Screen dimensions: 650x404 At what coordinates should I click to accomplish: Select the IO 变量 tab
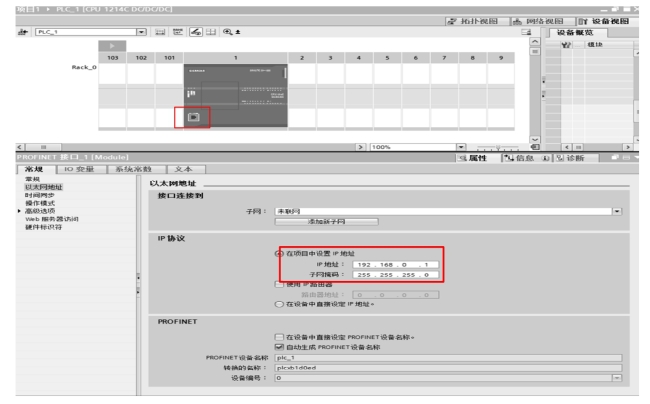point(80,169)
